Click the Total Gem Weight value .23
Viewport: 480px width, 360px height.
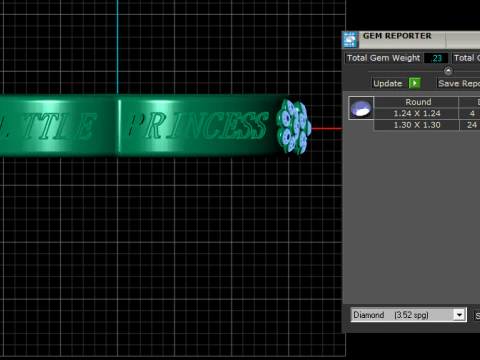click(436, 58)
